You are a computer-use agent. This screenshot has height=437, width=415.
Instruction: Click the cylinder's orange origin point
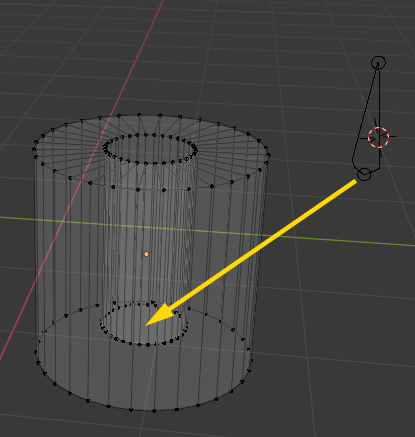click(146, 254)
